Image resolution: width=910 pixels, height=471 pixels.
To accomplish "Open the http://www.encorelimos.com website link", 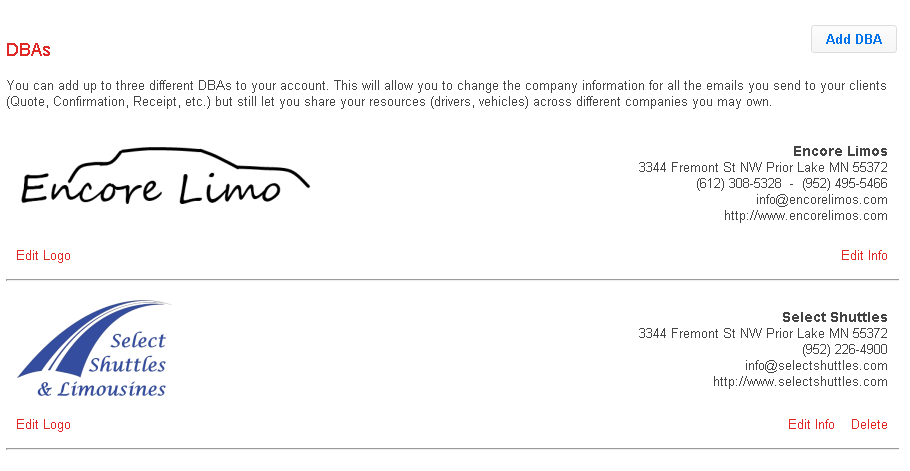I will 805,215.
